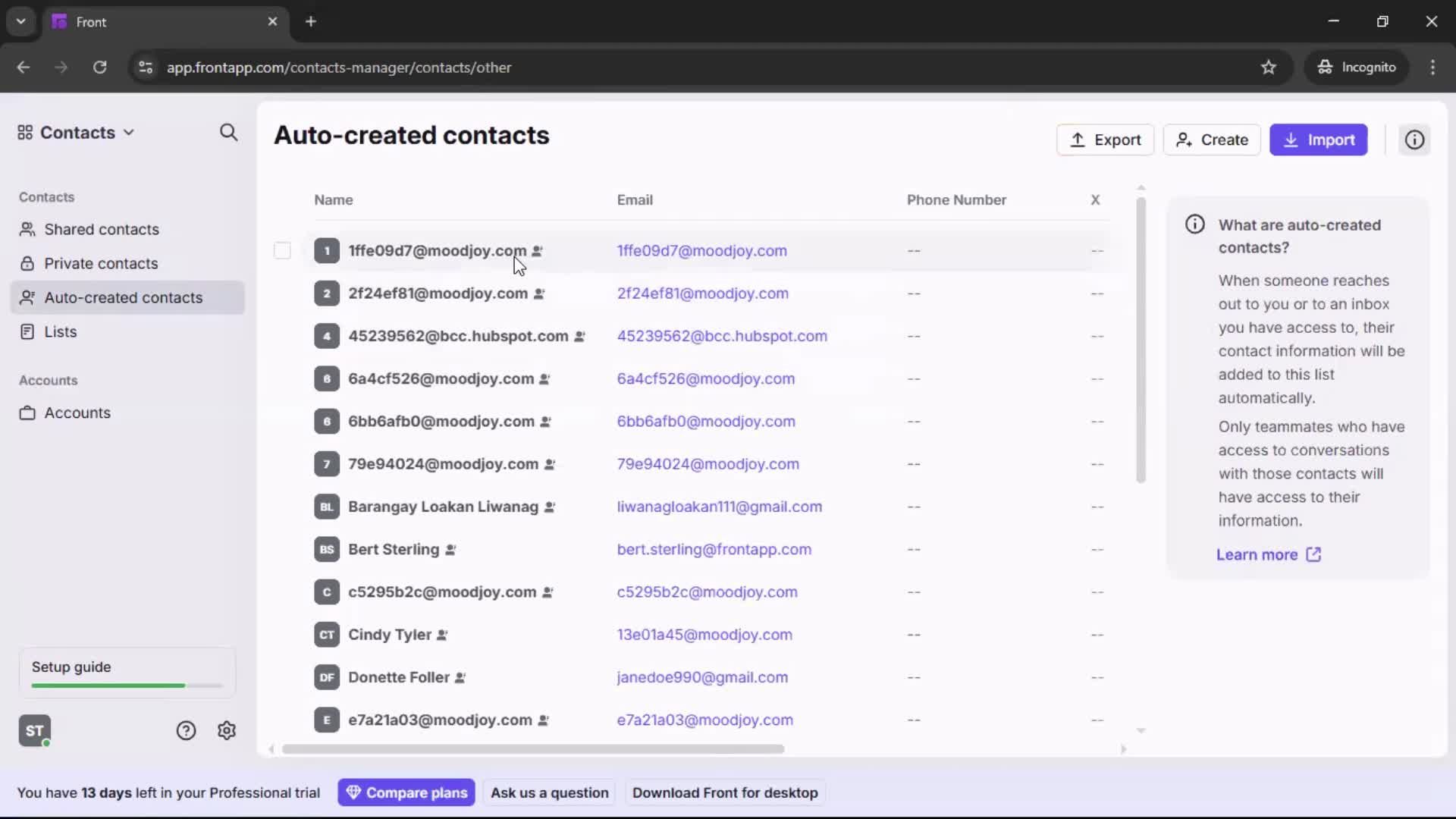The width and height of the screenshot is (1456, 819).
Task: Open the Chrome three-dot menu
Action: tap(1433, 67)
